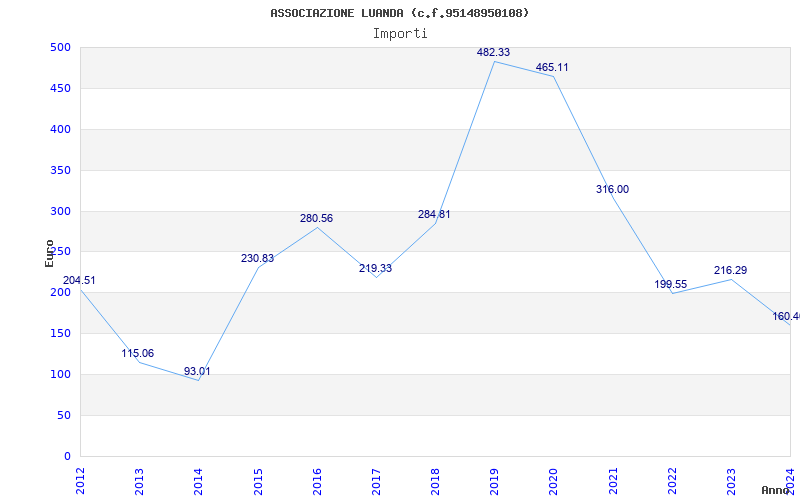Select the 2014 x-axis label
800x500 pixels.
click(198, 481)
